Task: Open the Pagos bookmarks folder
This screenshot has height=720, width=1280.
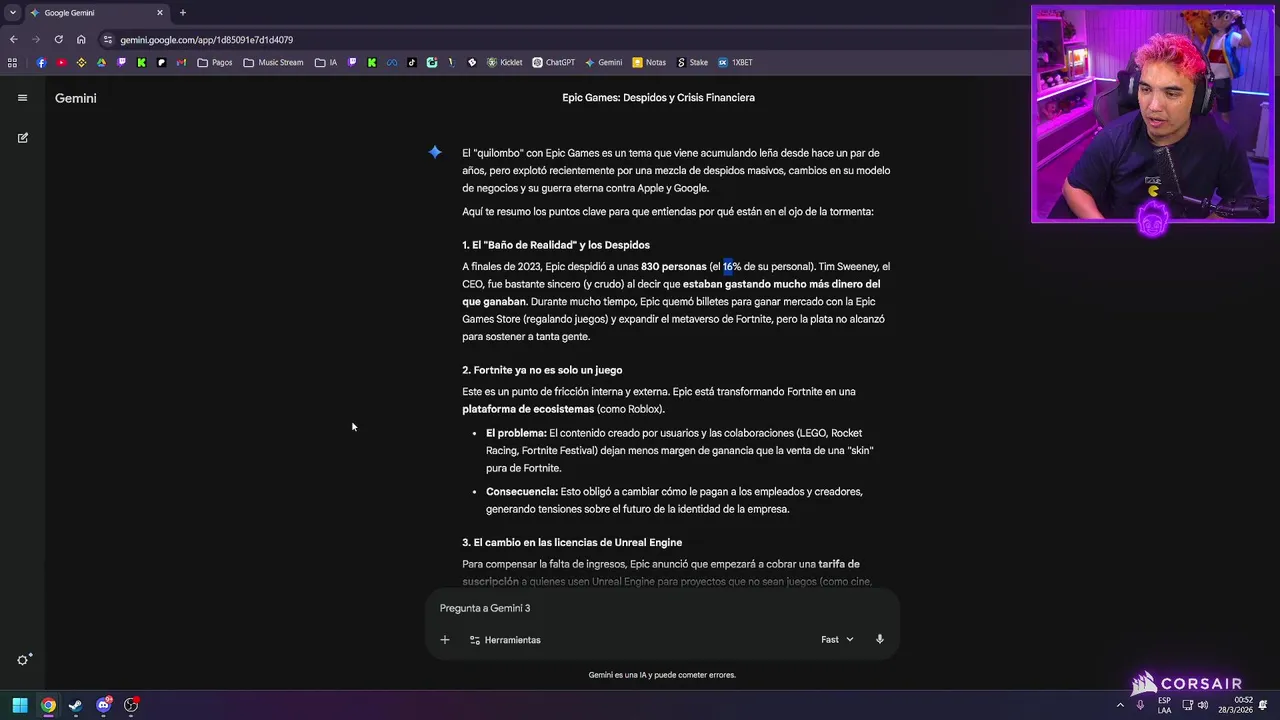Action: [x=215, y=62]
